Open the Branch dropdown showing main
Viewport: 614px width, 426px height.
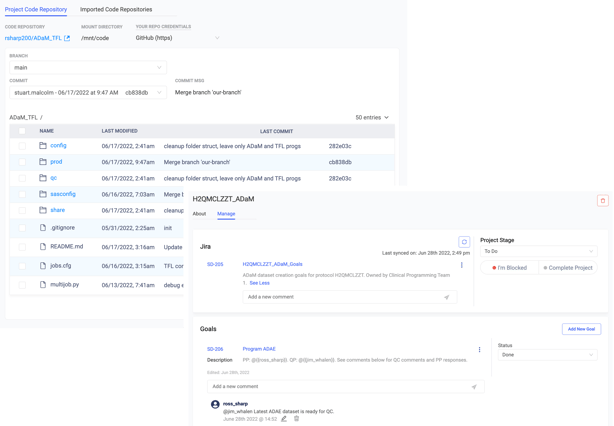(88, 68)
